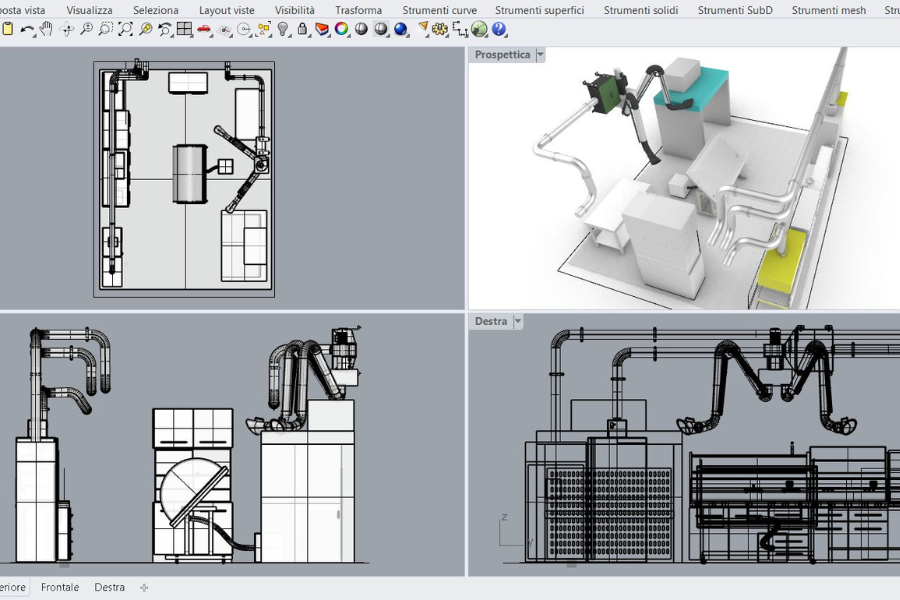Add a new viewport tab with plus
The height and width of the screenshot is (600, 900).
coord(144,587)
